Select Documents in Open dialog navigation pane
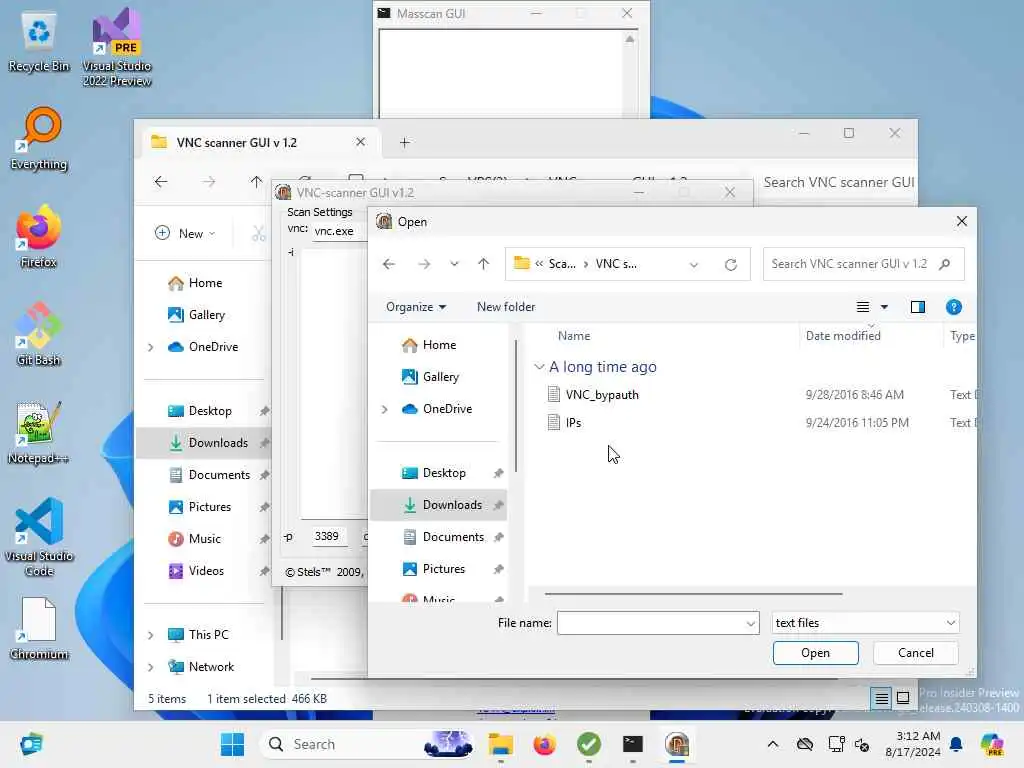1024x768 pixels. [x=438, y=537]
